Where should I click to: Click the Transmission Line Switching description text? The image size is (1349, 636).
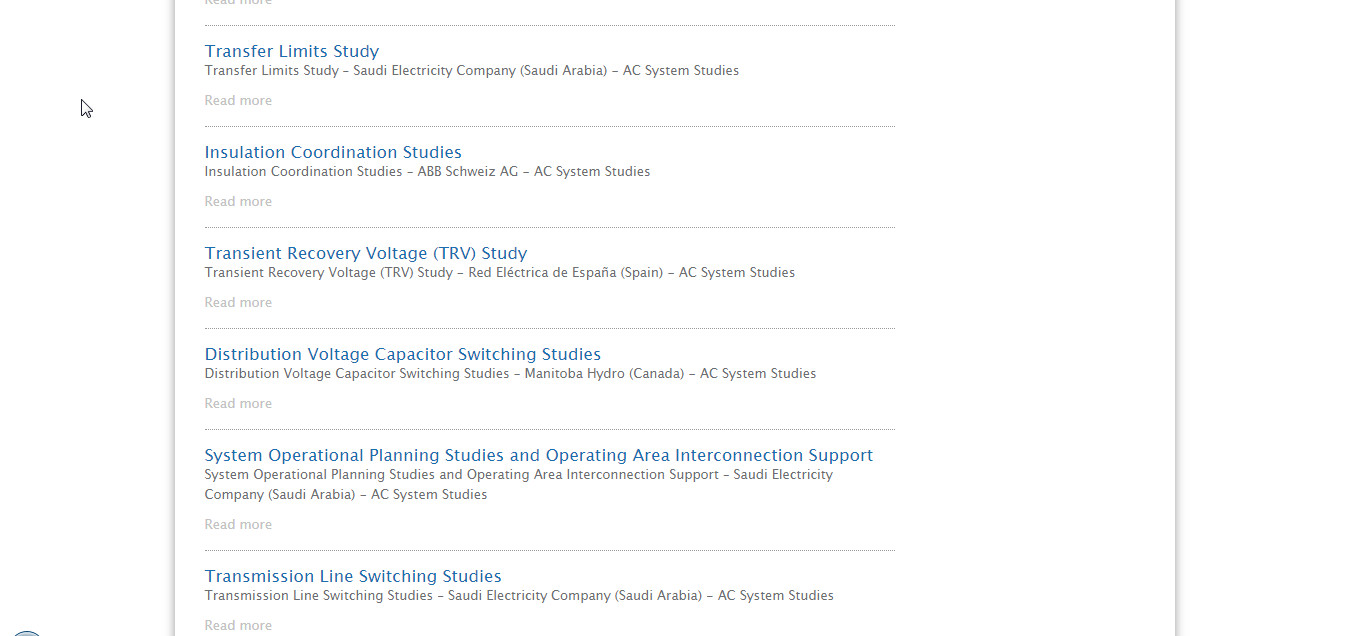[x=519, y=596]
